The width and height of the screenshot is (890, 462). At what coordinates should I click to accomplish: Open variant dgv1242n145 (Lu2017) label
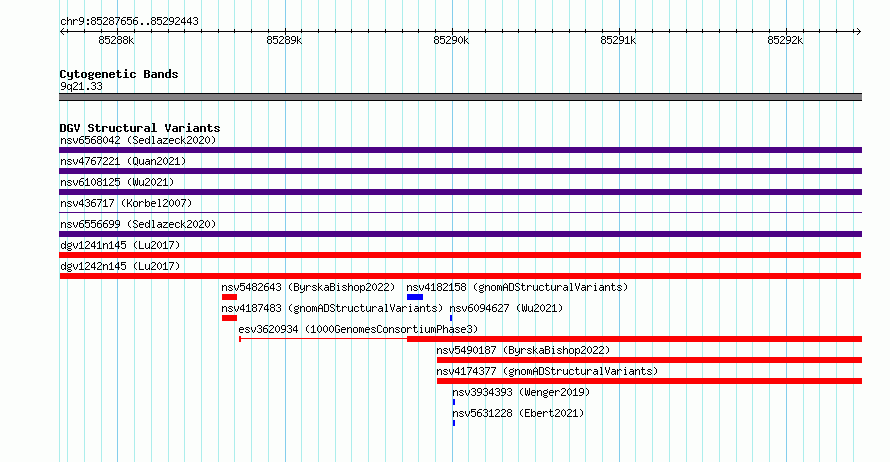click(120, 266)
